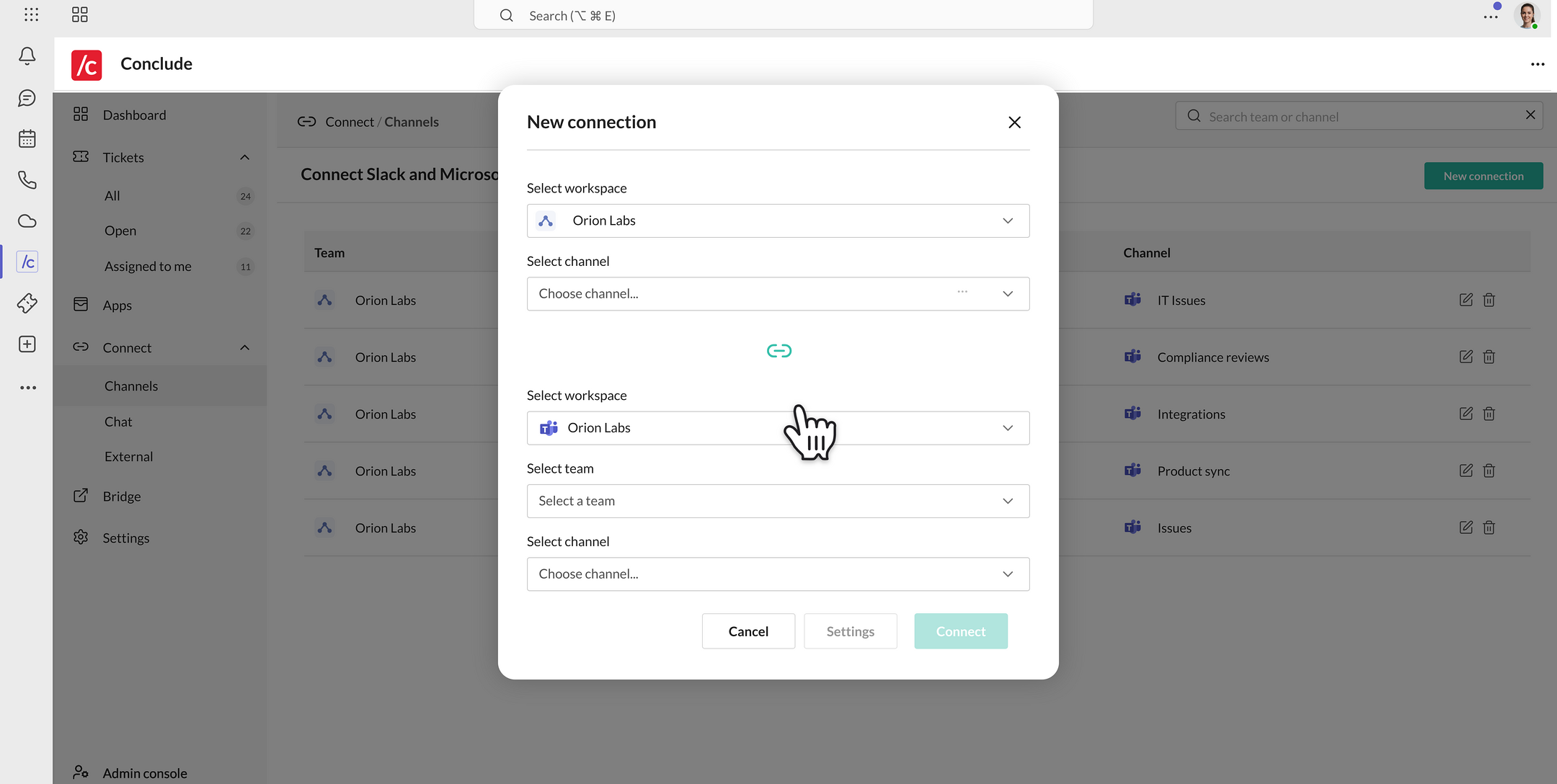Open the bottom Choose channel dropdown
This screenshot has height=784, width=1557.
(x=778, y=574)
